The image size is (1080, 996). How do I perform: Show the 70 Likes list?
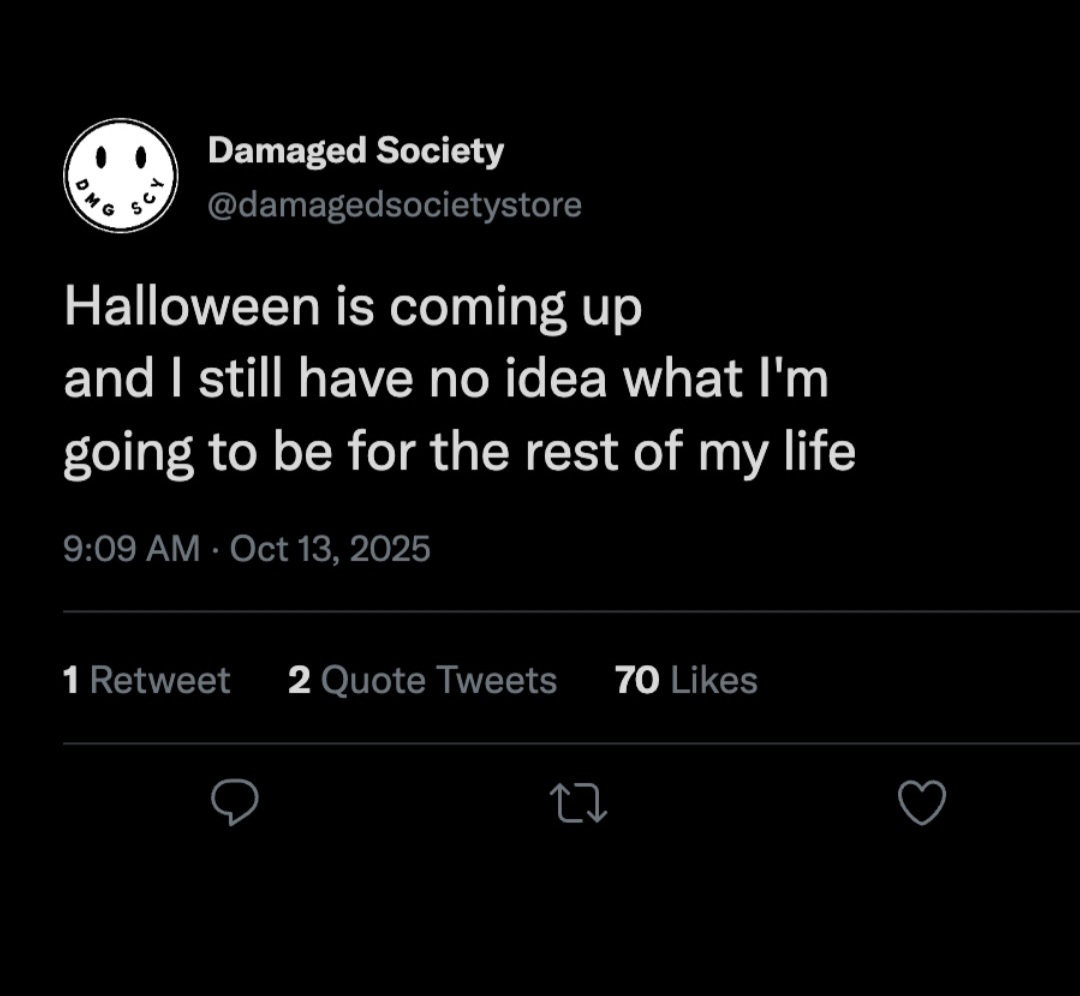coord(686,680)
